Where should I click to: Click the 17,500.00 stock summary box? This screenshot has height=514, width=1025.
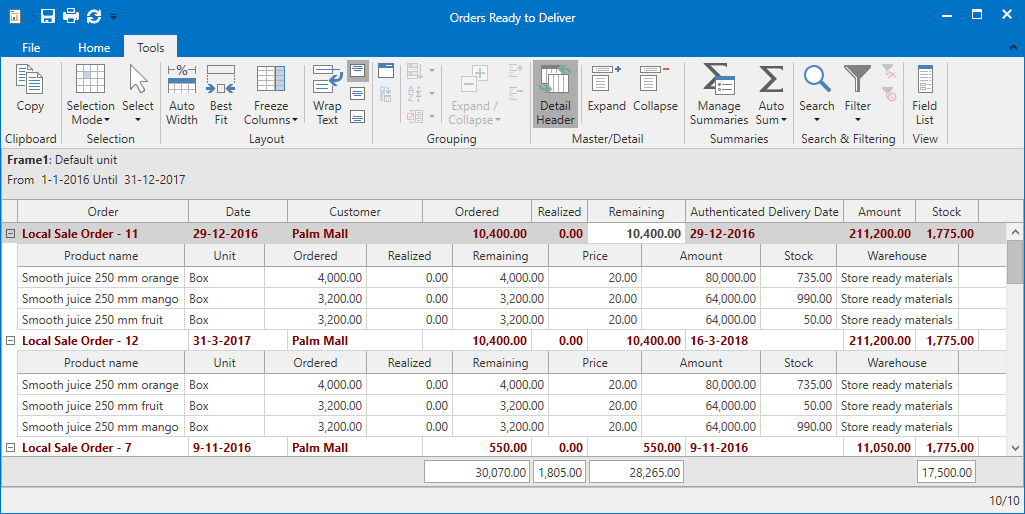[946, 472]
